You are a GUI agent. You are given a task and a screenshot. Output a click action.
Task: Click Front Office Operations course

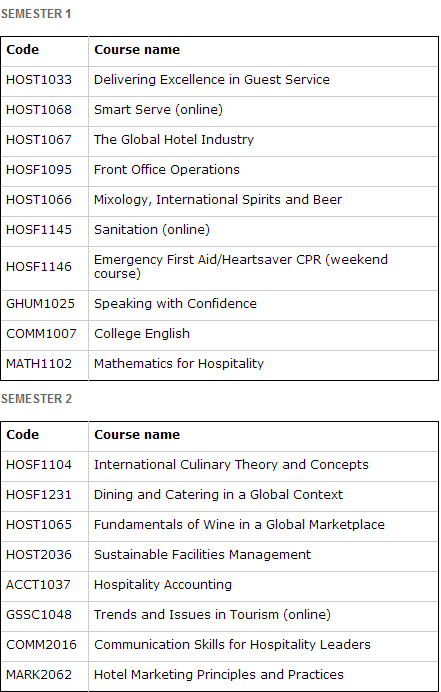167,170
